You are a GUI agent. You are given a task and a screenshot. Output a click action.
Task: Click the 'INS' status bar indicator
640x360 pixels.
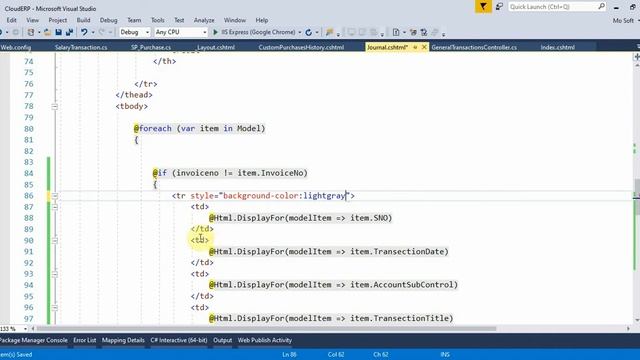point(445,355)
